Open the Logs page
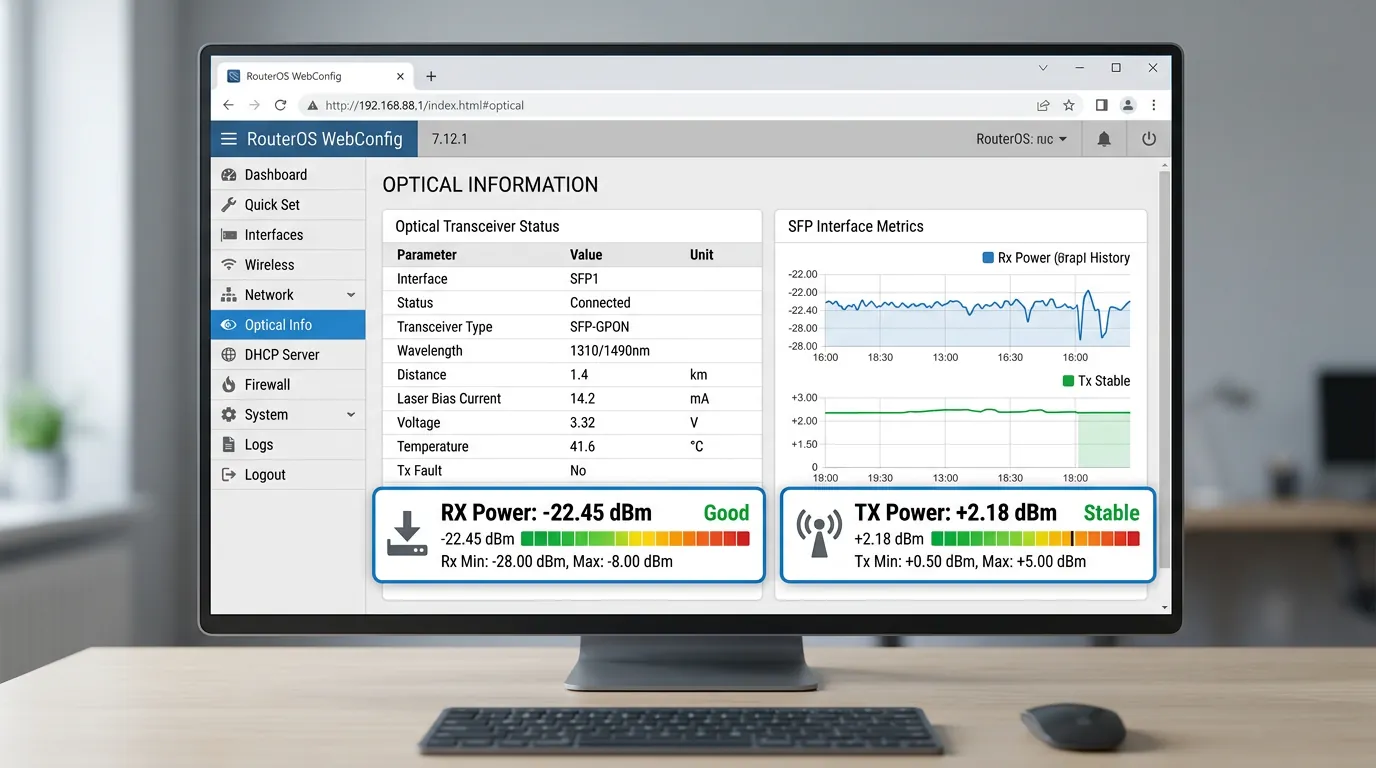Viewport: 1376px width, 768px height. pos(288,445)
